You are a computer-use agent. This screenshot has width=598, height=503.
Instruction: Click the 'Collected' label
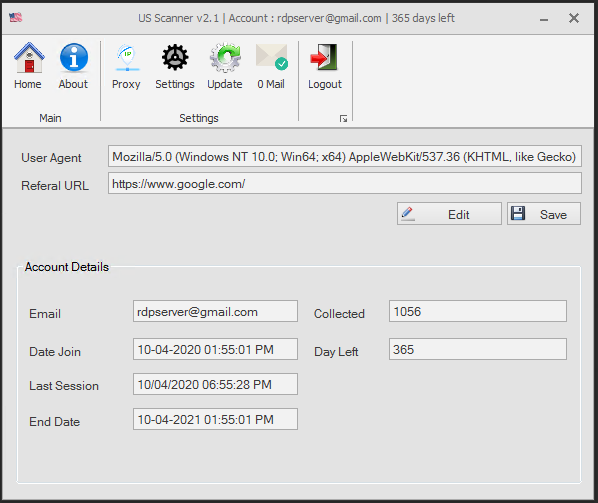tap(339, 313)
